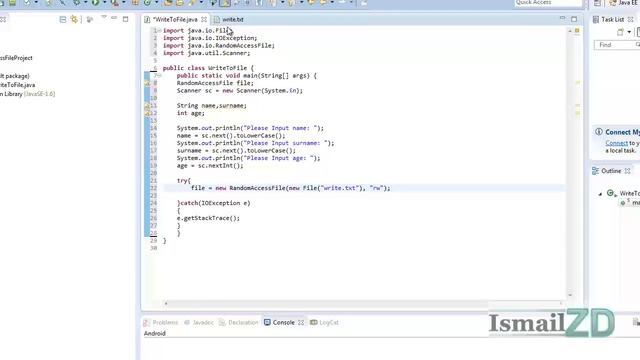The image size is (640, 360).
Task: Click the 'age = sc.nextInt();' line
Action: coord(210,166)
